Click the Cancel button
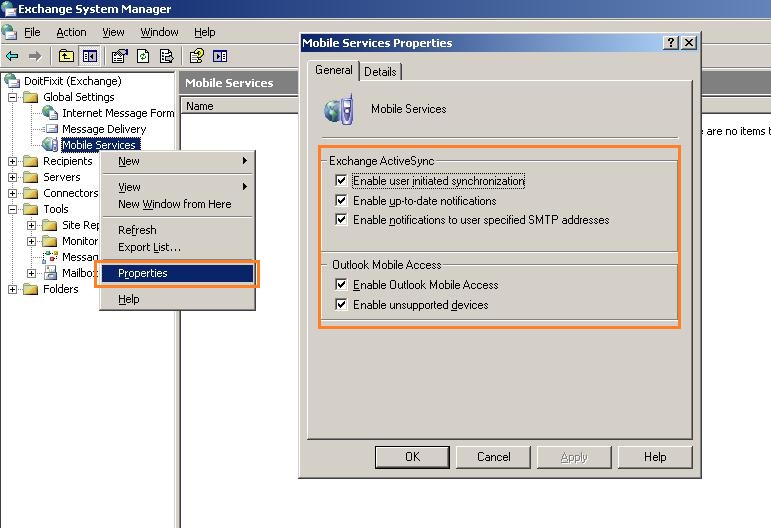Image resolution: width=771 pixels, height=528 pixels. coord(493,457)
